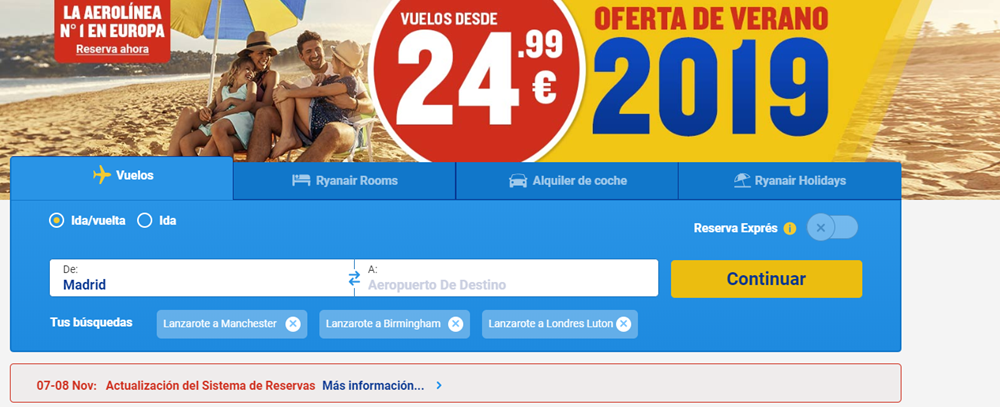Screen dimensions: 1000x407
Task: Select the Ida/vuelta radio option
Action: 56,221
